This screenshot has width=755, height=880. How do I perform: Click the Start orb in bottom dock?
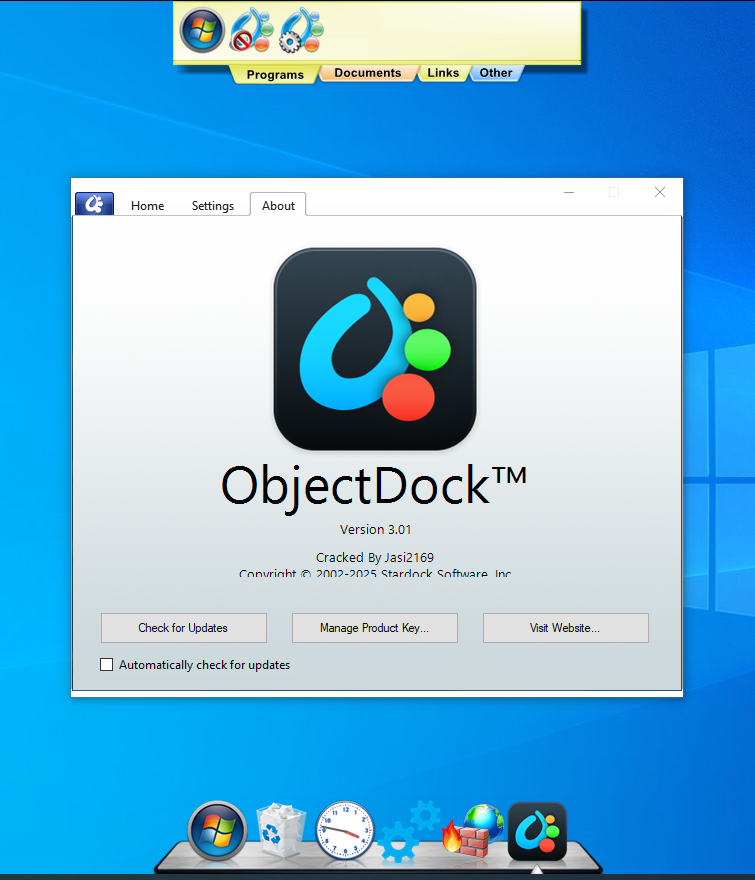coord(217,831)
